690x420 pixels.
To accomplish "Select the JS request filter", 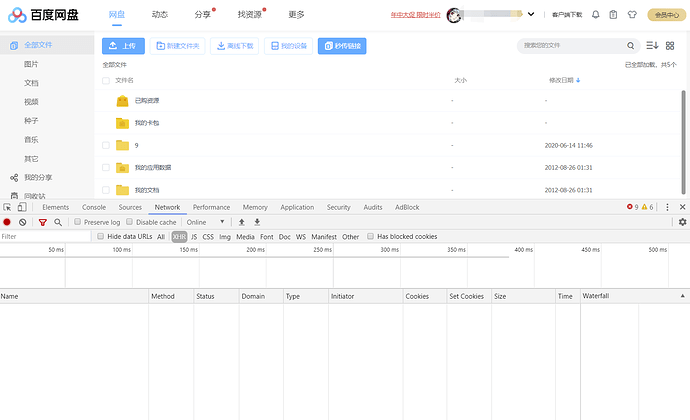I will click(x=194, y=237).
